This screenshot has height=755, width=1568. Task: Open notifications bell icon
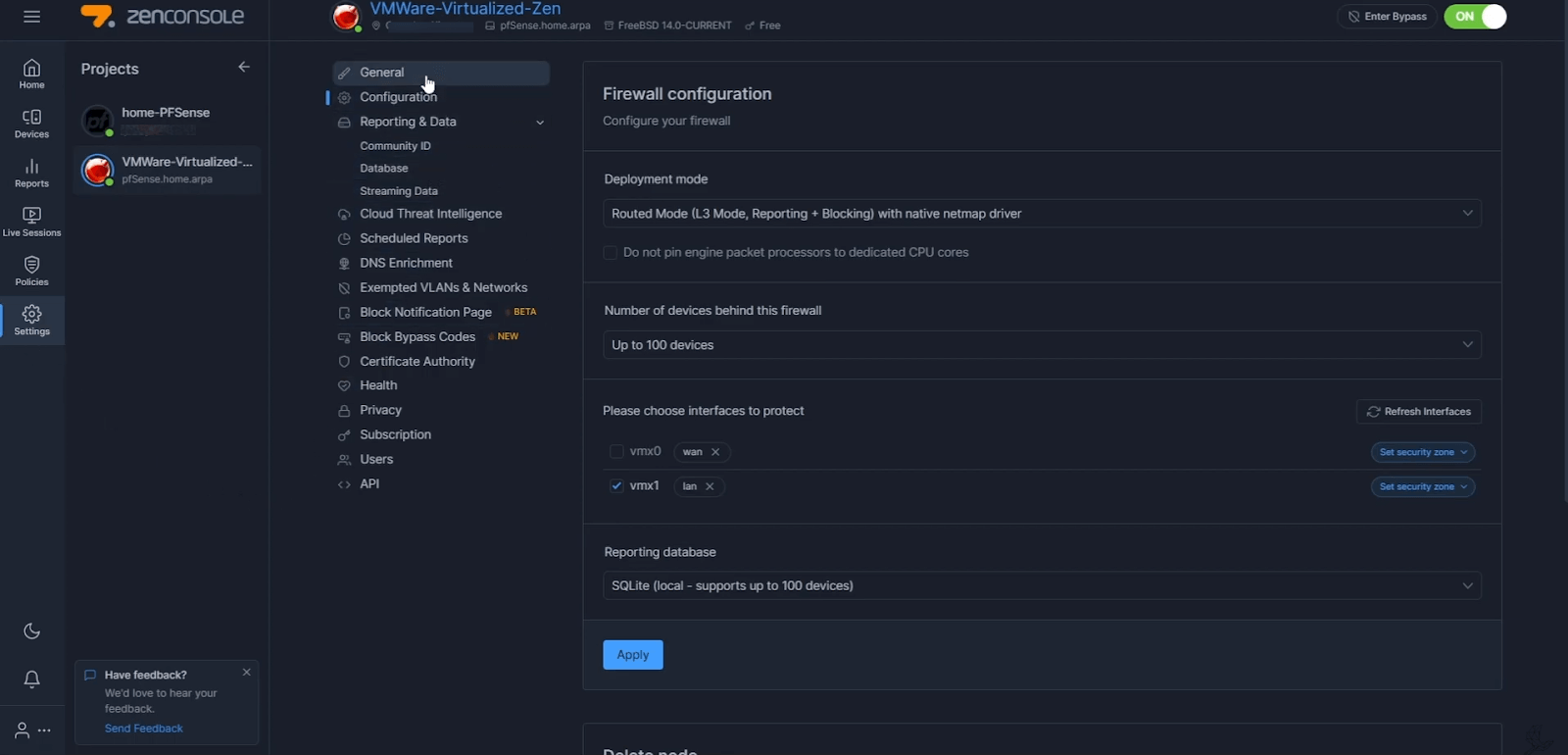(x=31, y=679)
